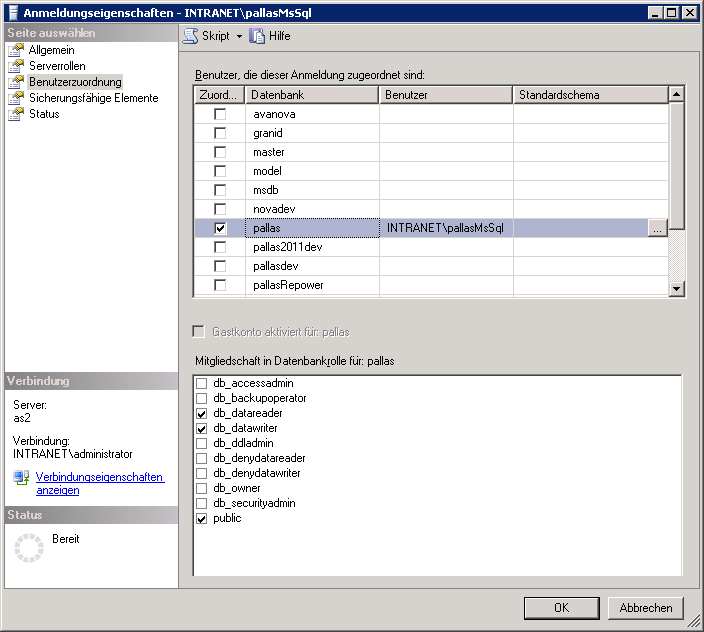Open Hilfe from the toolbar
The width and height of the screenshot is (704, 632).
[270, 36]
